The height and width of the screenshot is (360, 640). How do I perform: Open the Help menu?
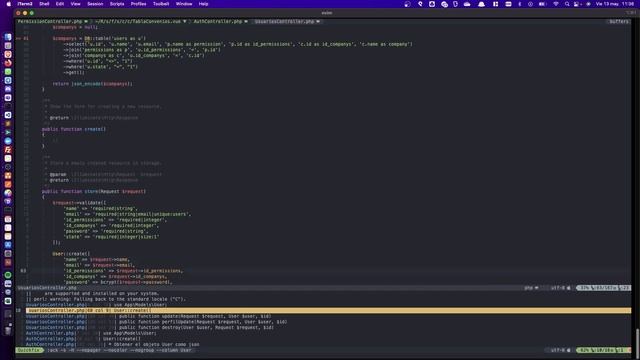[x=203, y=4]
